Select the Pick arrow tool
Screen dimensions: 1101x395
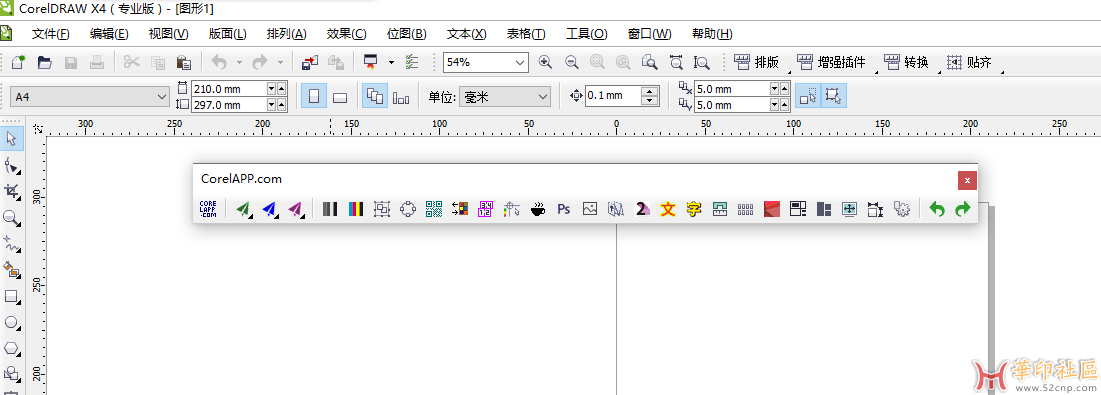(12, 138)
